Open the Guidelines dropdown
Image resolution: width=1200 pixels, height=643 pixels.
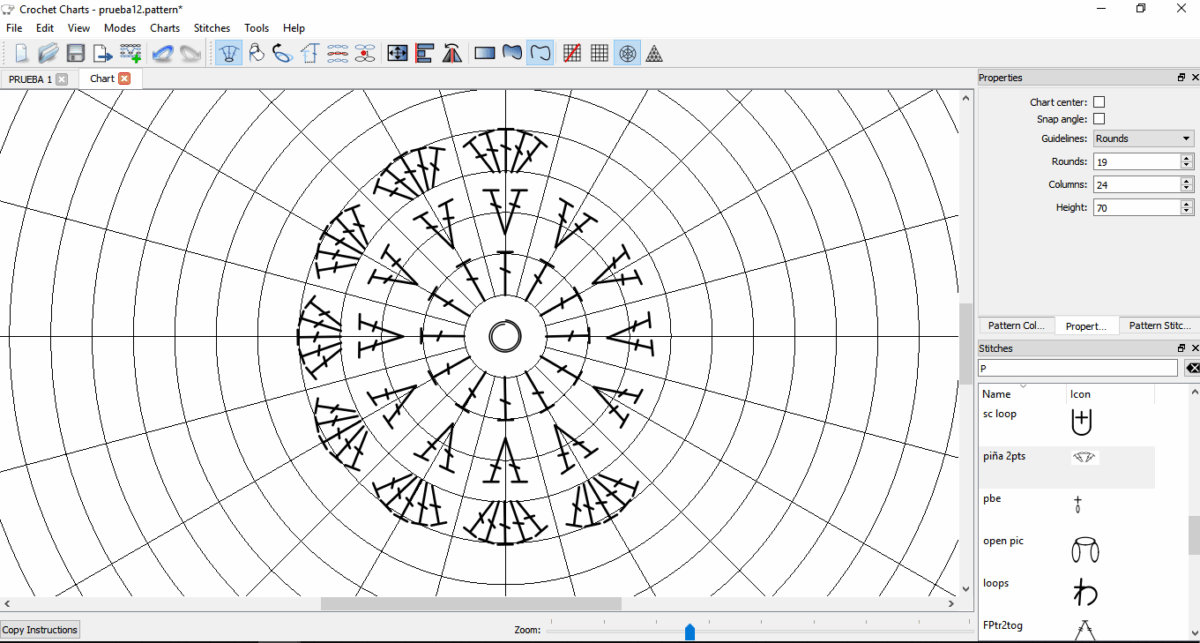[x=1143, y=139]
